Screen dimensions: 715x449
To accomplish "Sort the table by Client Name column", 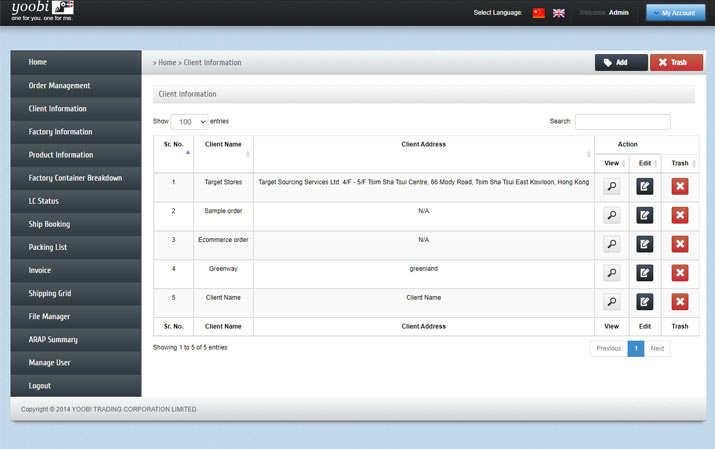I will pyautogui.click(x=223, y=144).
